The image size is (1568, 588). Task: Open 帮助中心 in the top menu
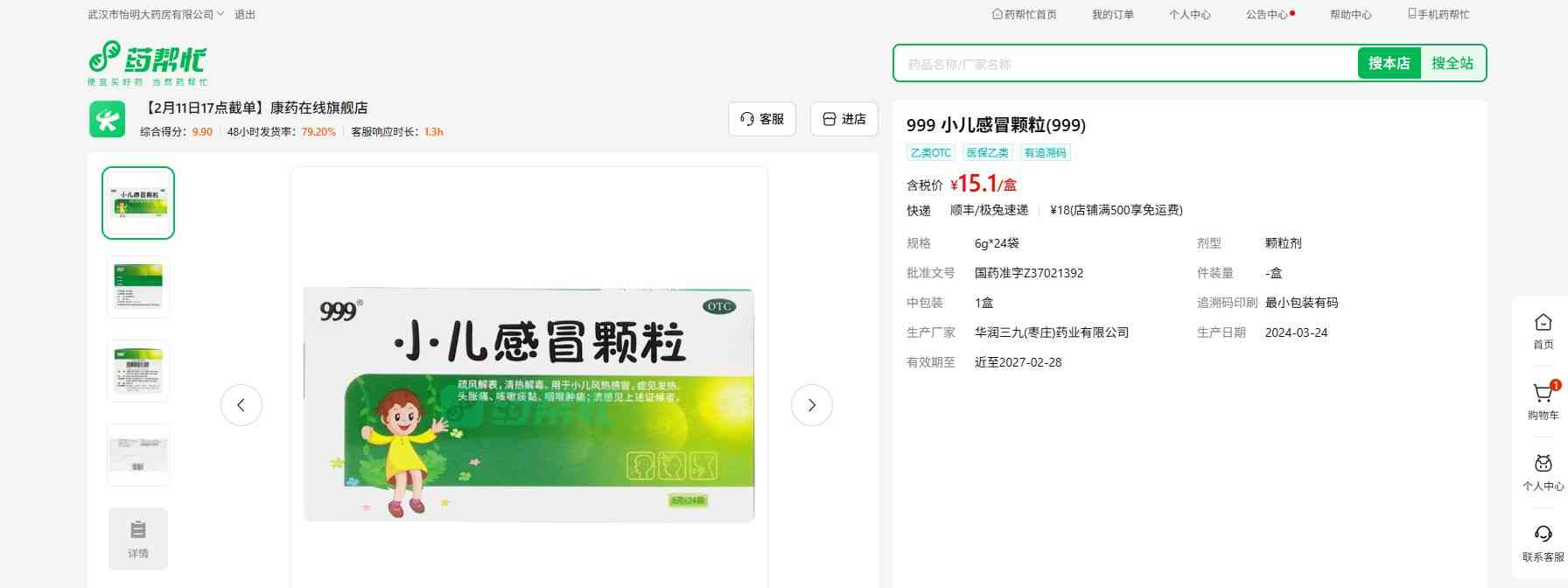[x=1350, y=15]
